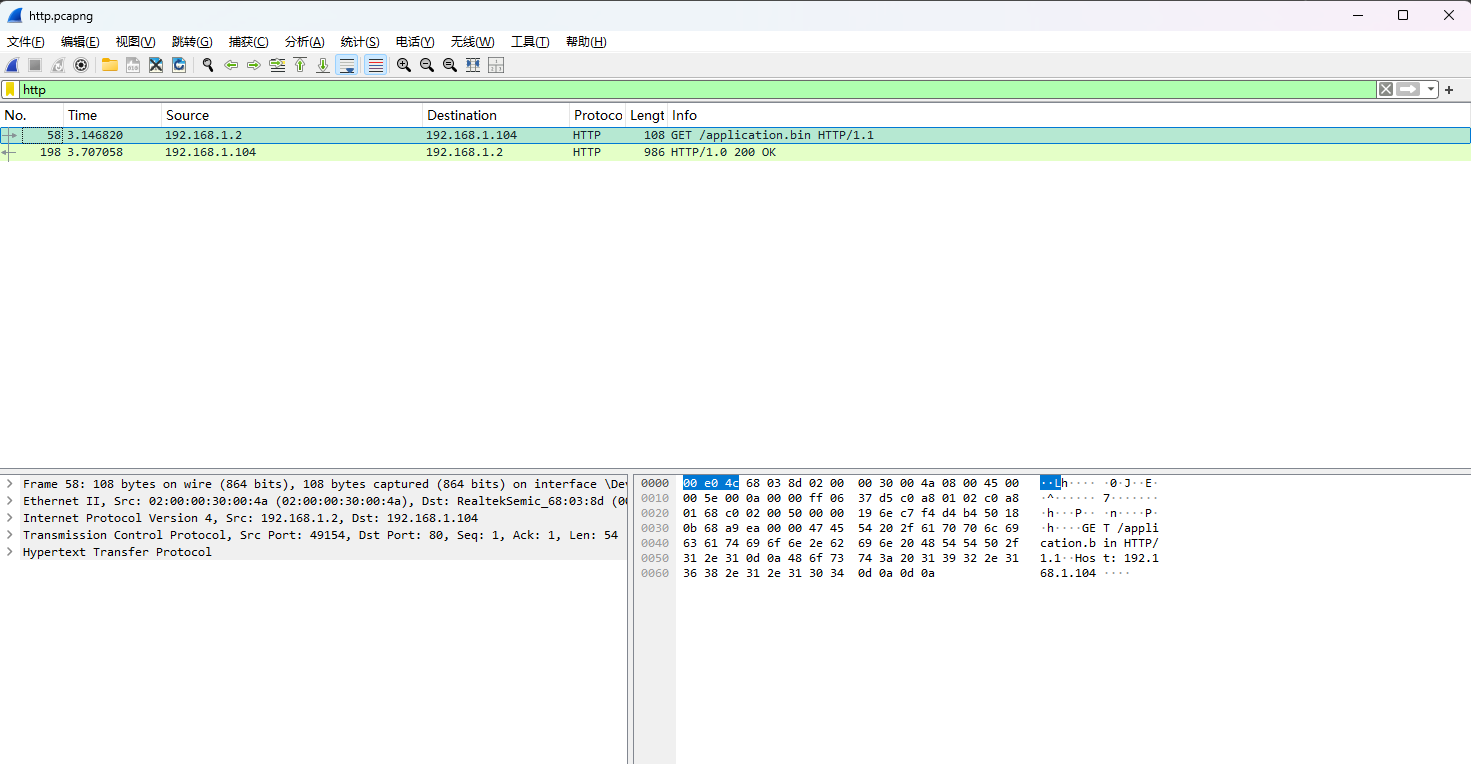1471x764 pixels.
Task: Expand Frame 58 tree node
Action: point(9,484)
